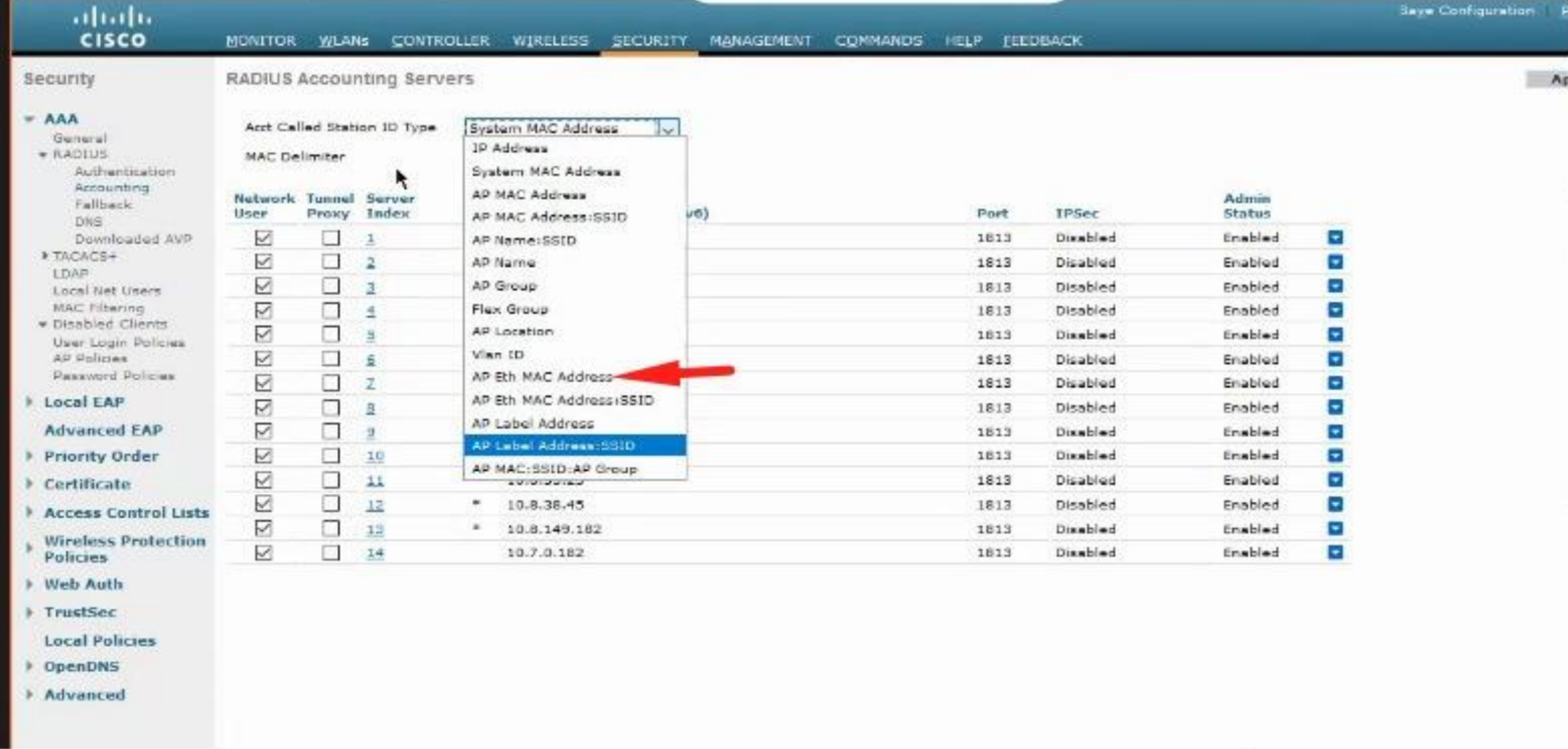Open blue action arrow for server 14

pos(1335,553)
